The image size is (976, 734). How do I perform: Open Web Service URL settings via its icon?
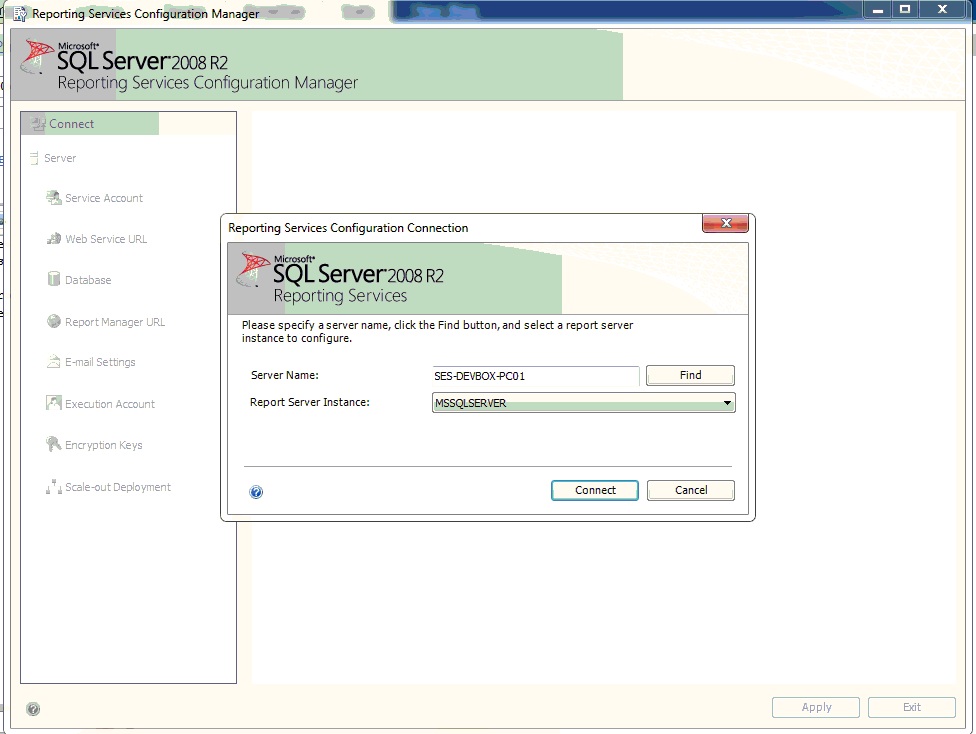tap(51, 238)
